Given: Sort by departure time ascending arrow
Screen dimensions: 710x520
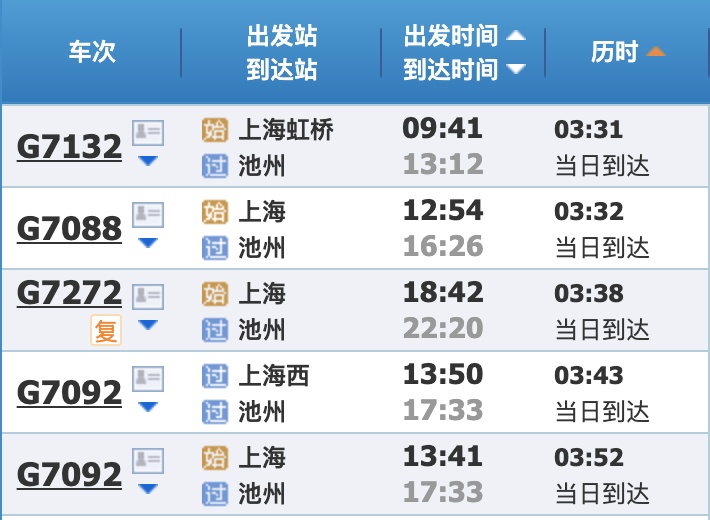Looking at the screenshot, I should (x=516, y=35).
